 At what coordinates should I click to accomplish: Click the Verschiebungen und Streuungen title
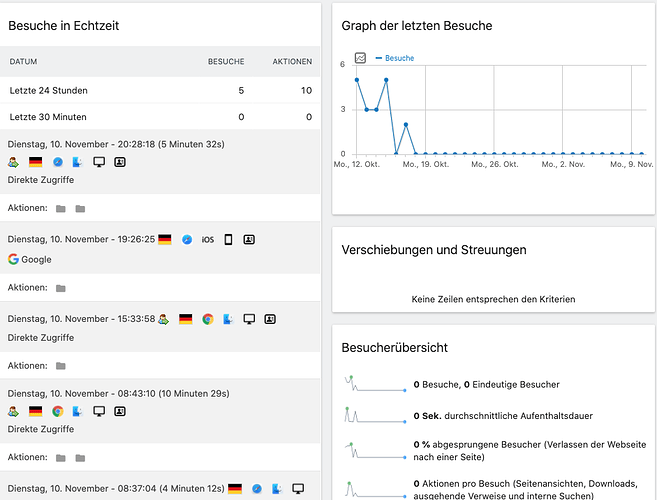click(x=434, y=250)
